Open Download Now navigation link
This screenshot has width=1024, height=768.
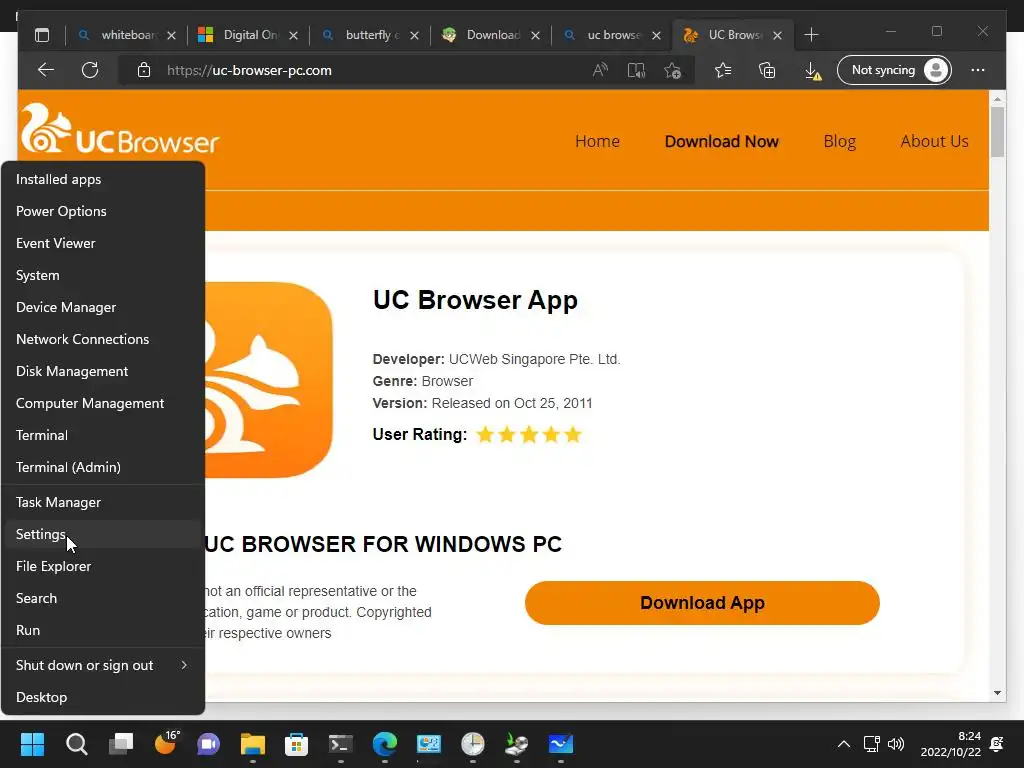pyautogui.click(x=721, y=141)
